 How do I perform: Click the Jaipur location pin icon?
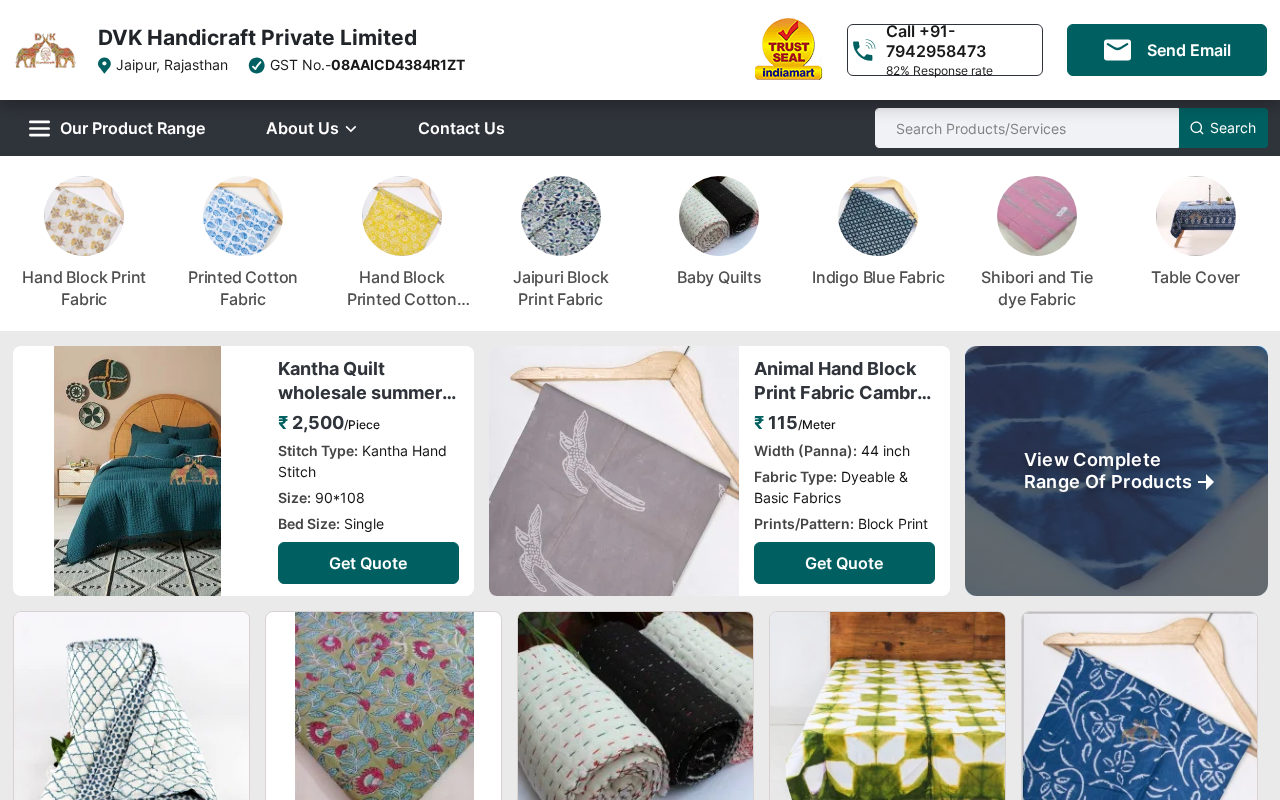[104, 65]
